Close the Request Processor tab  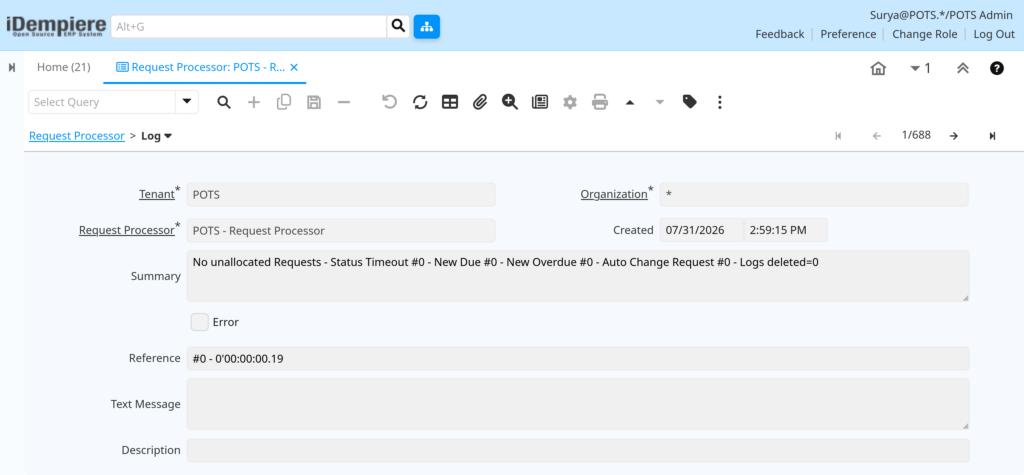tap(294, 67)
